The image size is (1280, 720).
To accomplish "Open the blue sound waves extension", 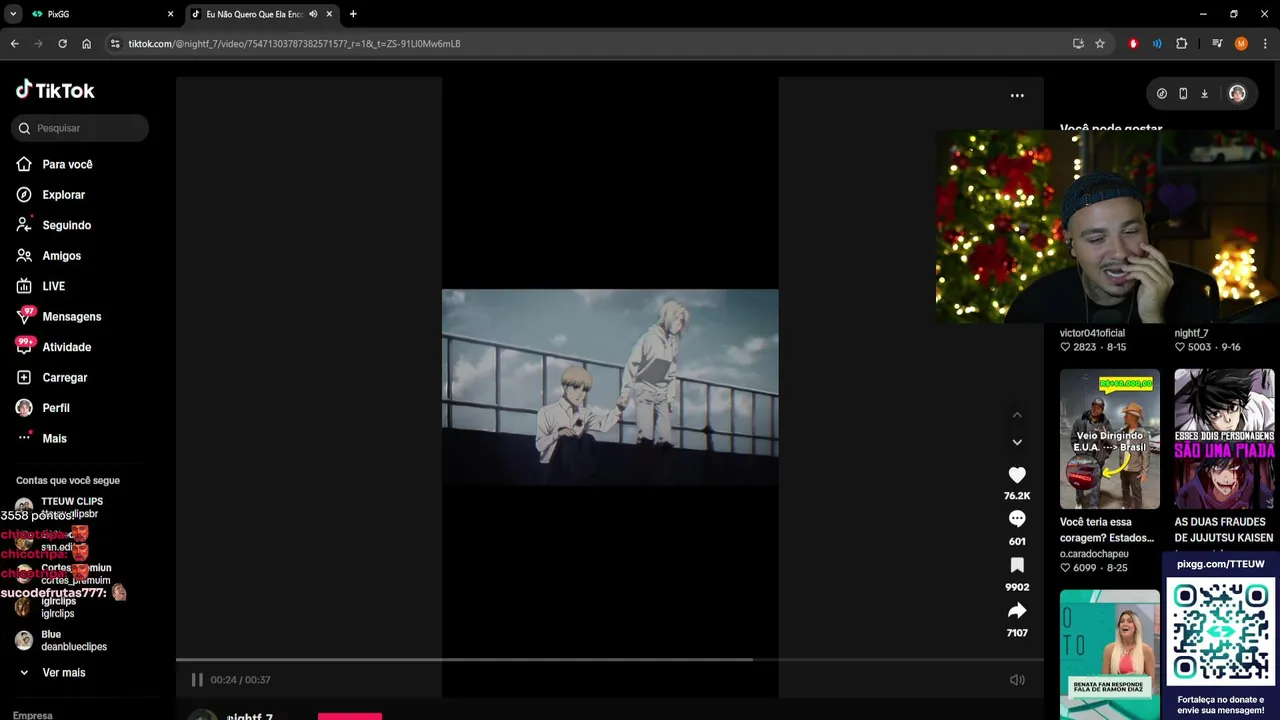I will pos(1157,44).
